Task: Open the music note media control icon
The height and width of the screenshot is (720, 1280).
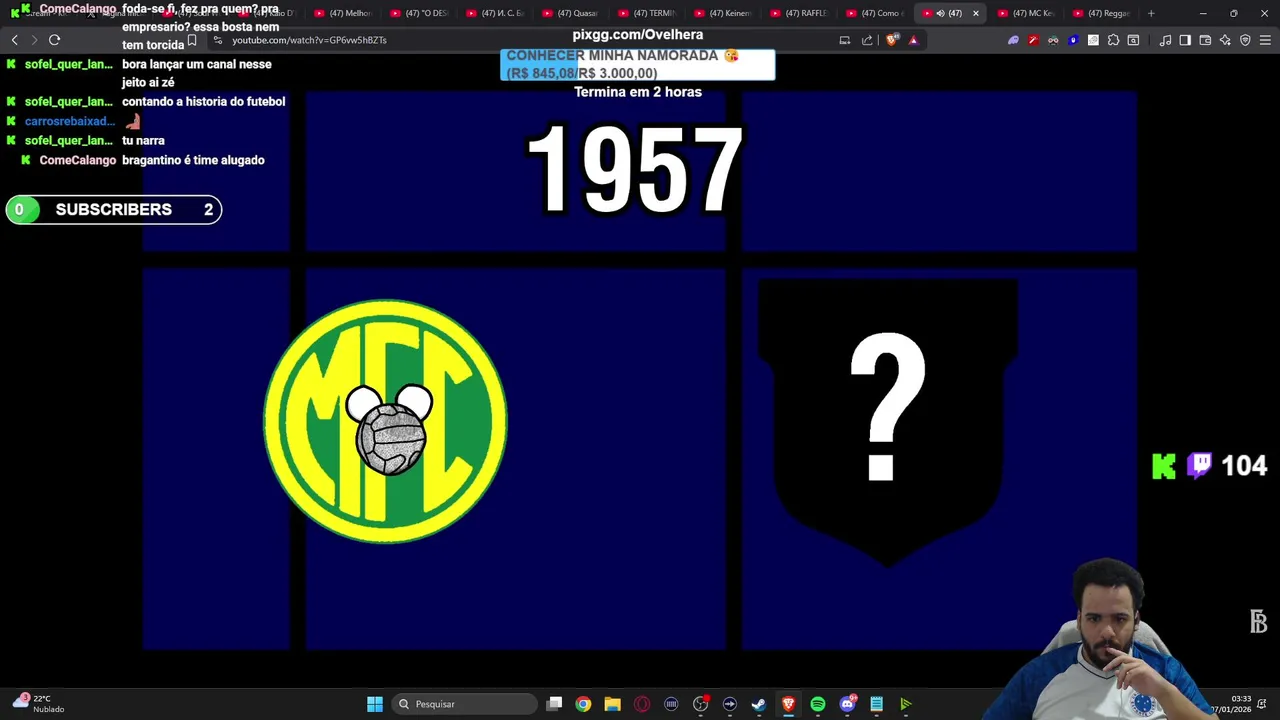Action: coord(1165,40)
